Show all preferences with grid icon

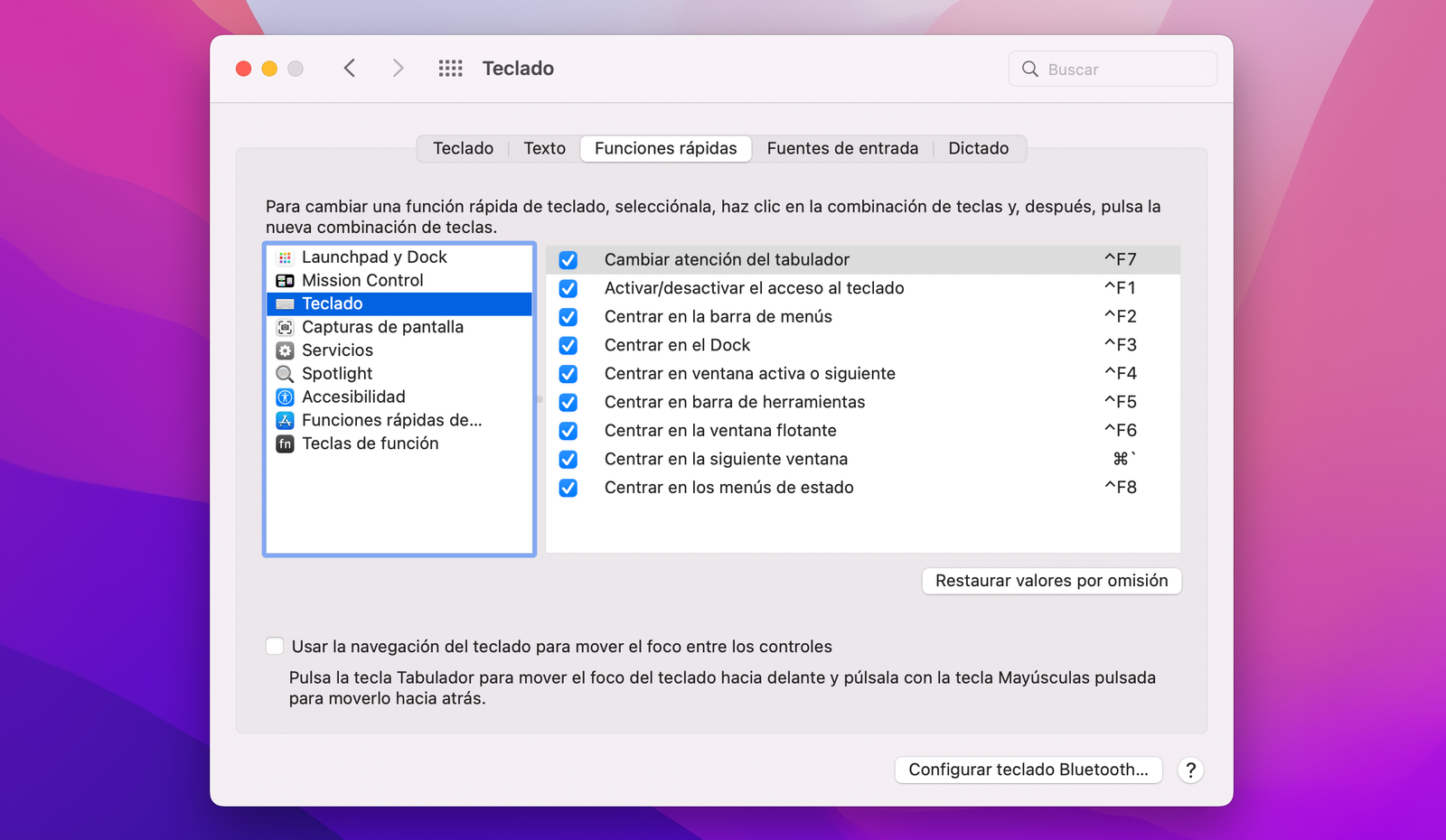coord(450,69)
